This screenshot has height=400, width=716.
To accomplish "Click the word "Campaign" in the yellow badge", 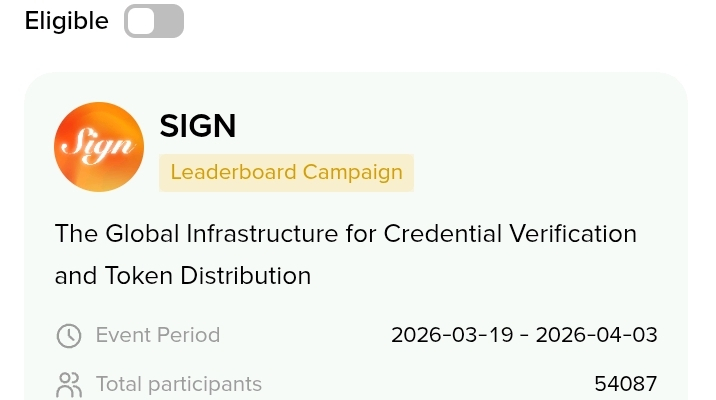I will point(352,172).
